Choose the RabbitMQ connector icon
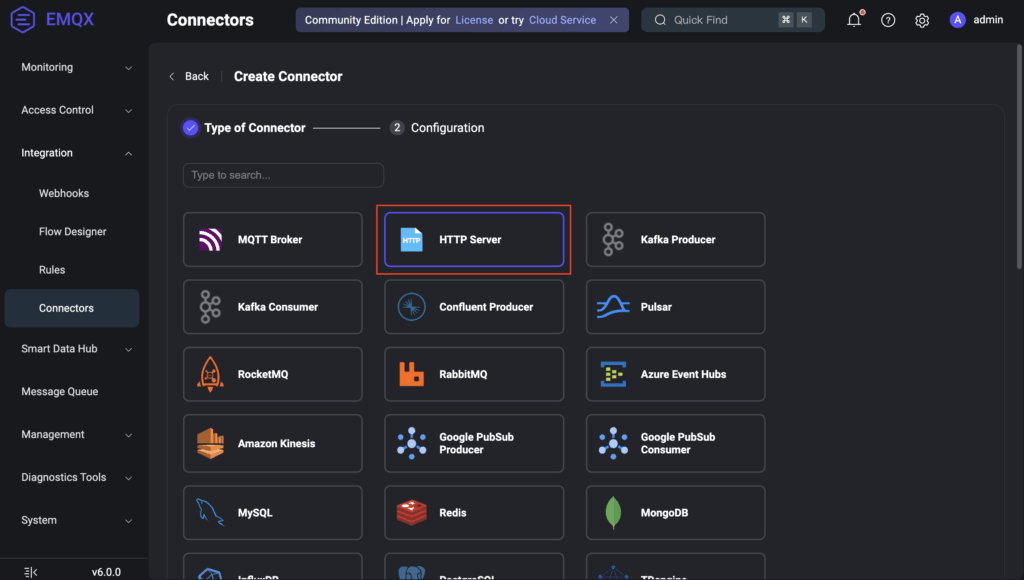 (x=411, y=375)
